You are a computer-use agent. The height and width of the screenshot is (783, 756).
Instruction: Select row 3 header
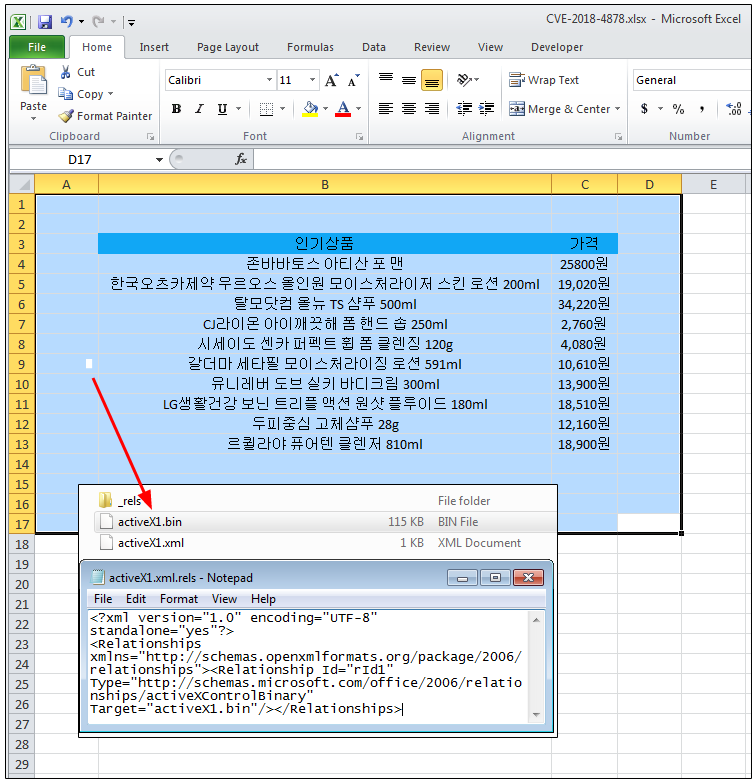coord(21,244)
